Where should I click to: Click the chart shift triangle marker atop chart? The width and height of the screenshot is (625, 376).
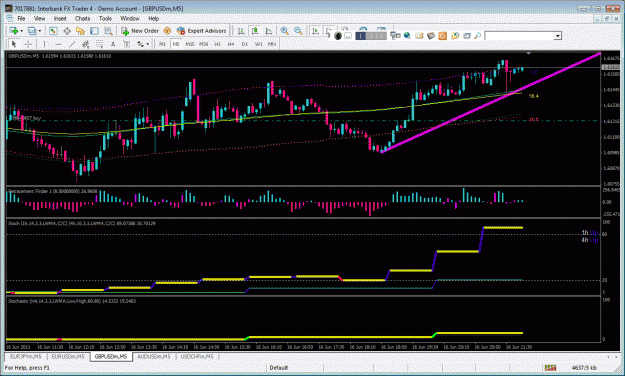(x=529, y=53)
